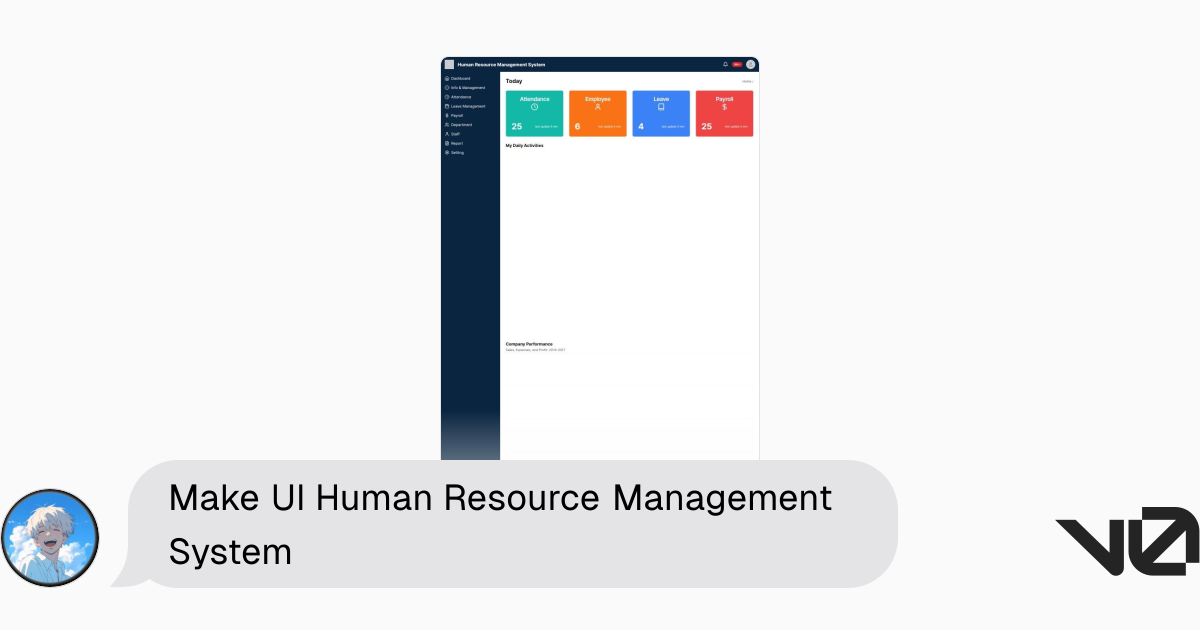Click the Payroll dollar icon in sidebar
This screenshot has width=1200, height=630.
click(447, 115)
